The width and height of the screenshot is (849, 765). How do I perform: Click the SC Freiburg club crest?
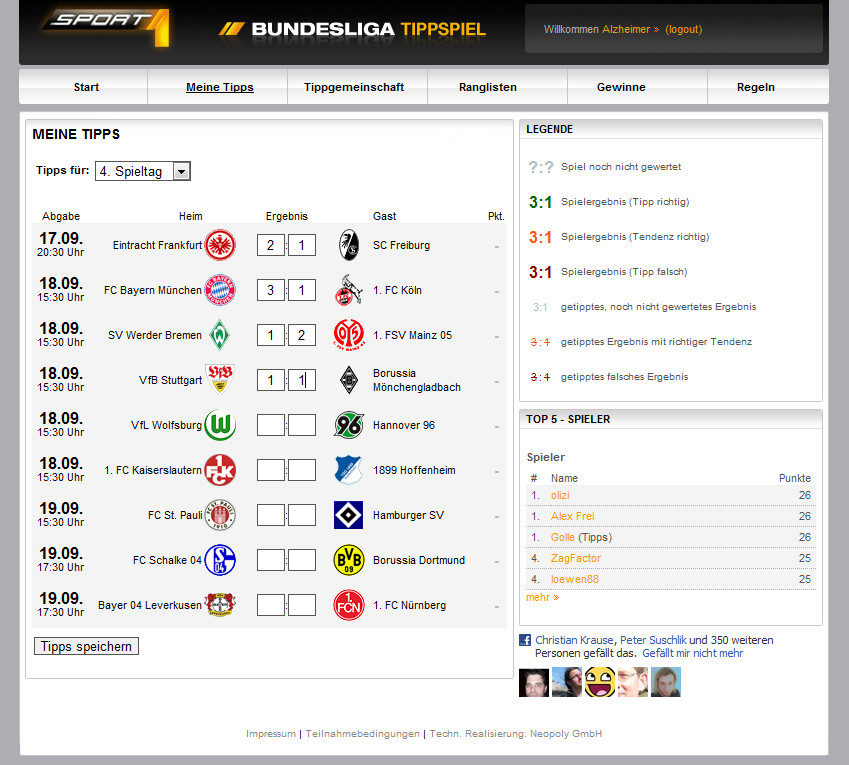[x=349, y=245]
